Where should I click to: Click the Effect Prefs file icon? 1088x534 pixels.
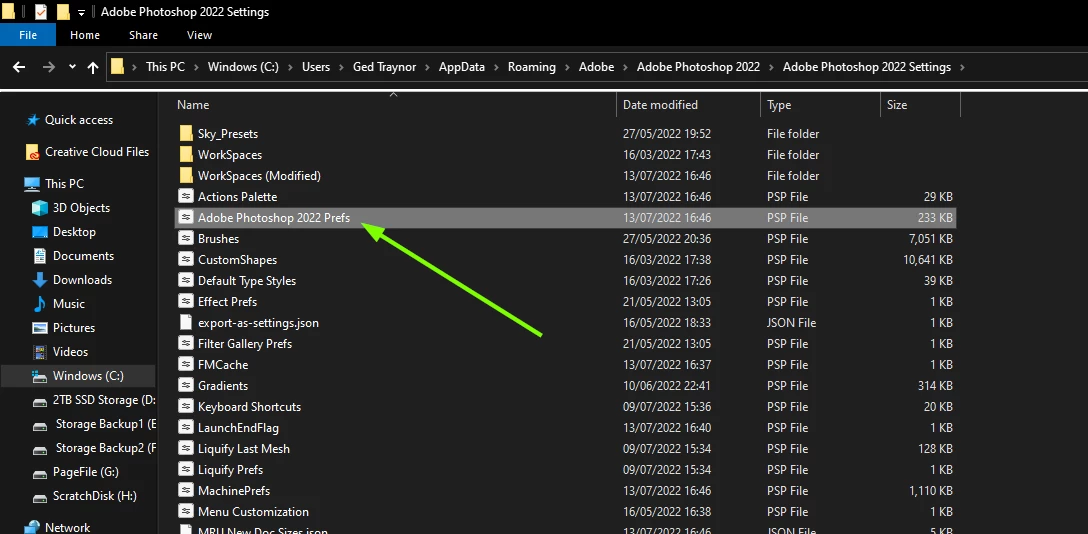(x=185, y=302)
